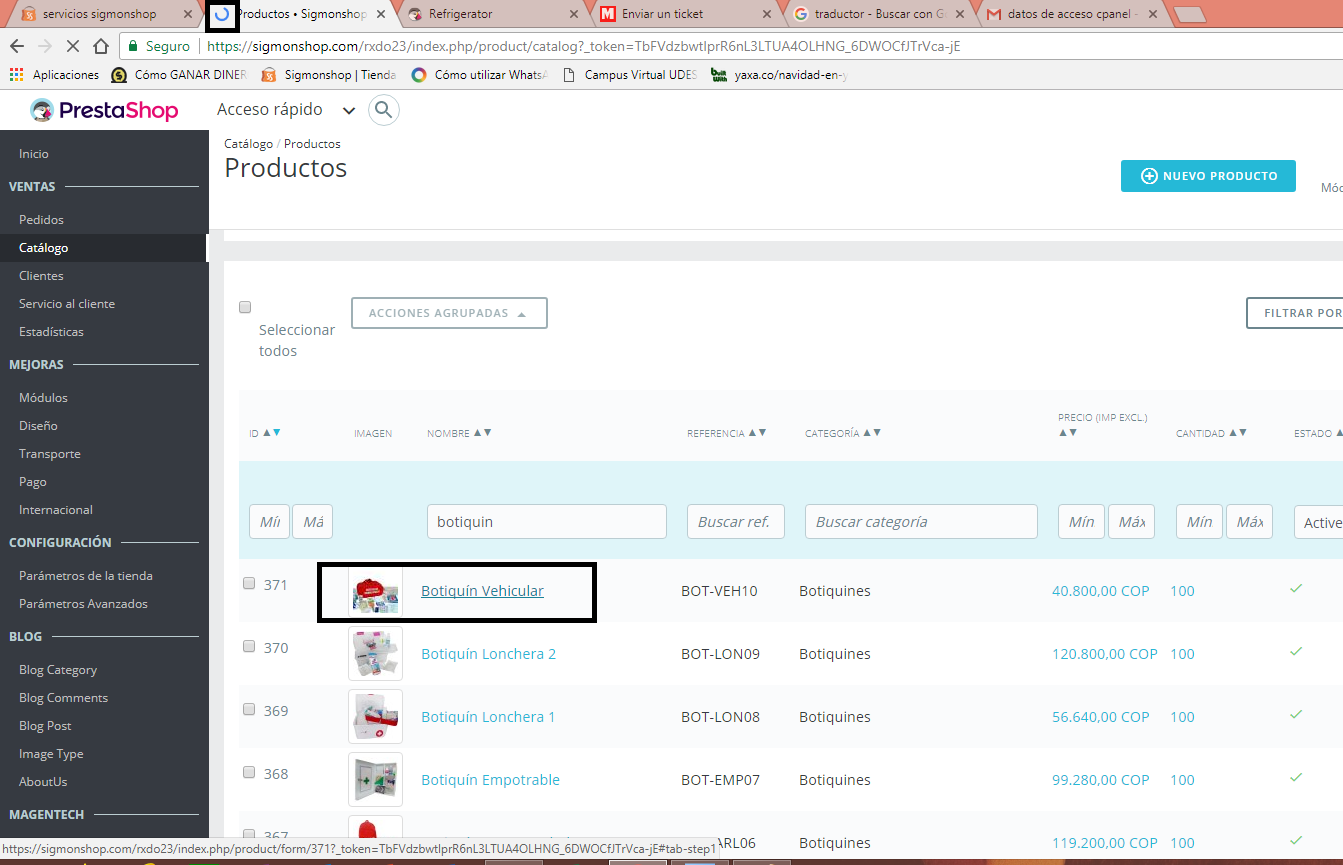Check the box for product ID 368
This screenshot has height=865, width=1343.
point(249,772)
